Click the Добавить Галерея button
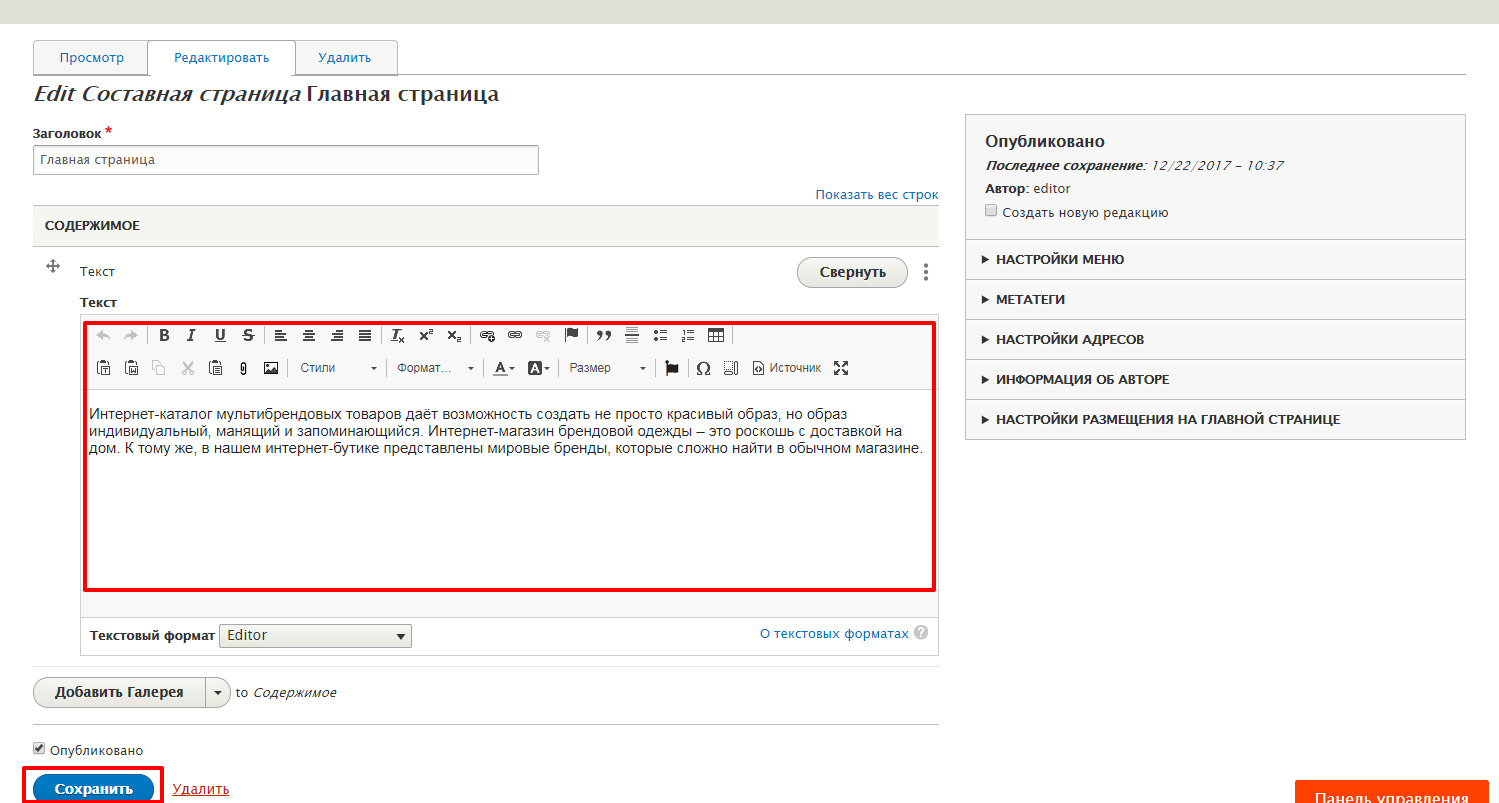 [x=119, y=692]
